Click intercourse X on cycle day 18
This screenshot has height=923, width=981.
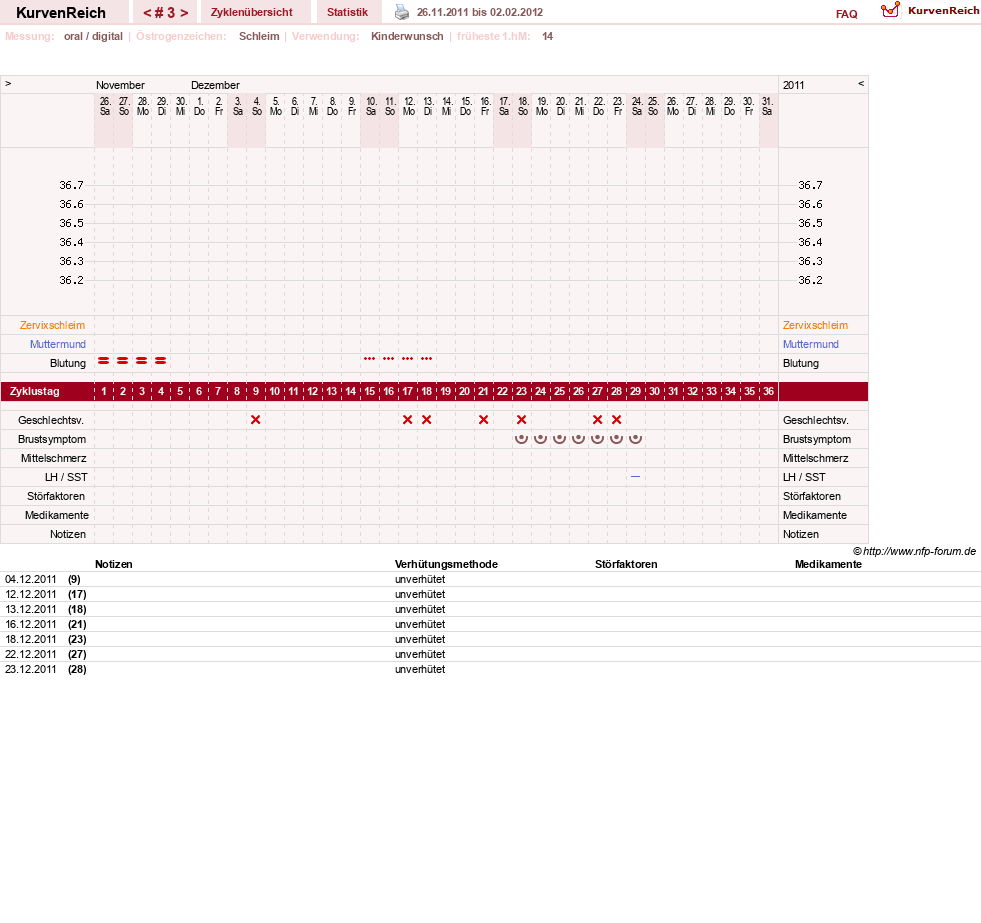427,420
